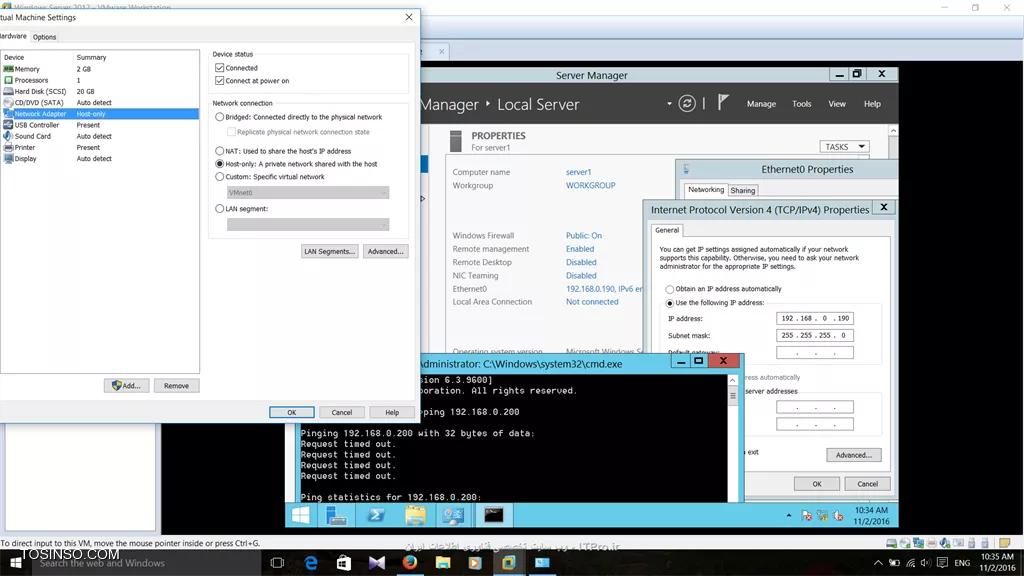
Task: Open Server Manager from guest taskbar
Action: 337,515
